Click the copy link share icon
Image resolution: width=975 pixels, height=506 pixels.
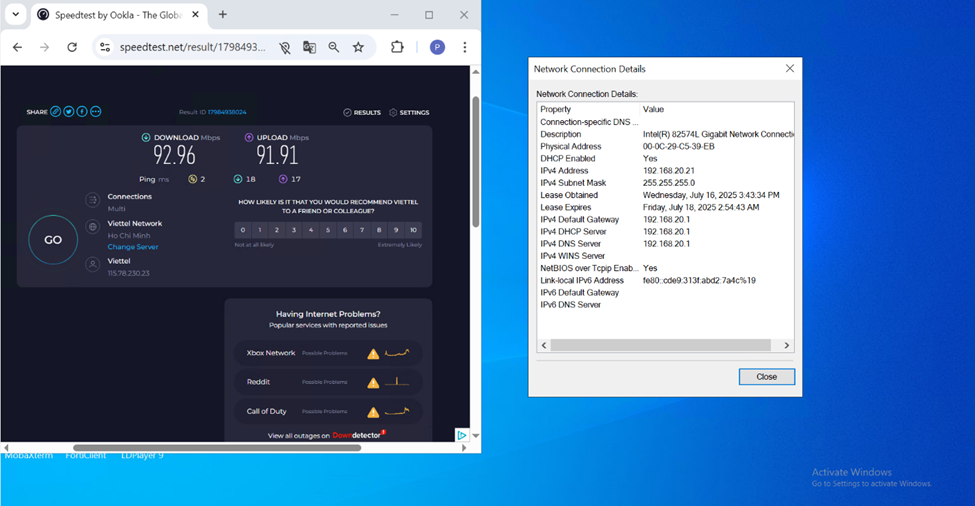click(56, 112)
